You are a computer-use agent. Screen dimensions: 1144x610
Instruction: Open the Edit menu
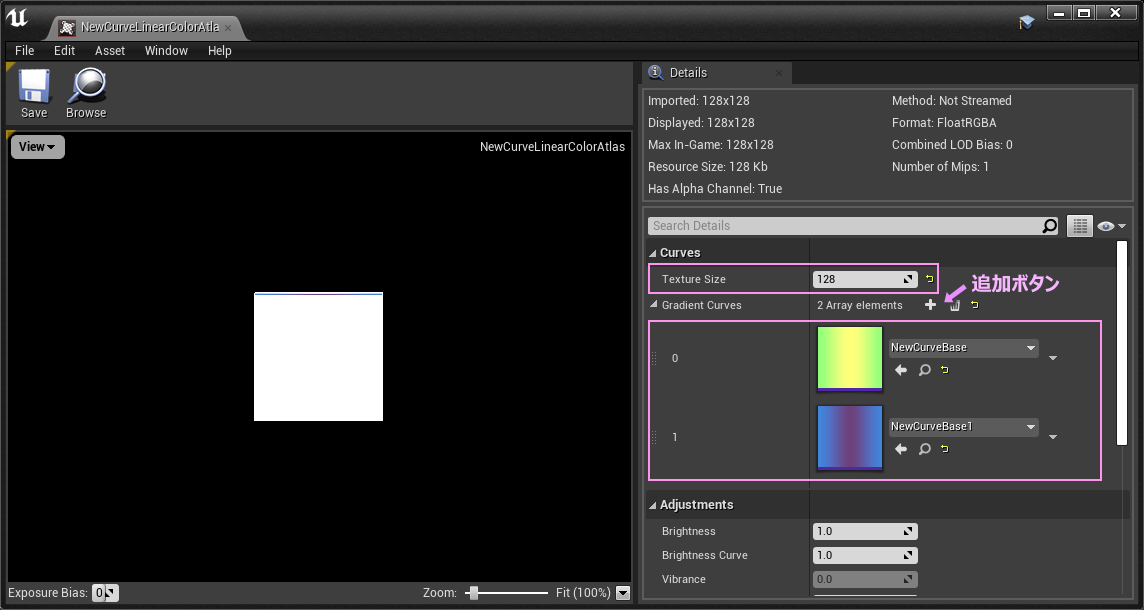(64, 50)
